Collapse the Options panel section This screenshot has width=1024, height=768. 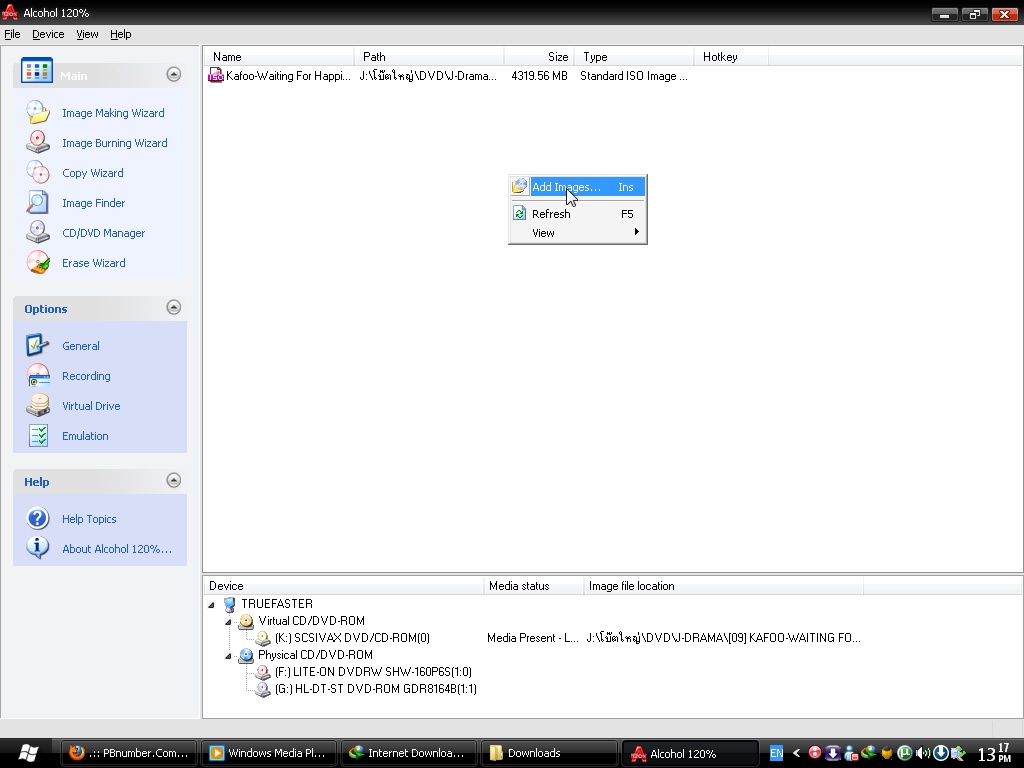coord(174,307)
